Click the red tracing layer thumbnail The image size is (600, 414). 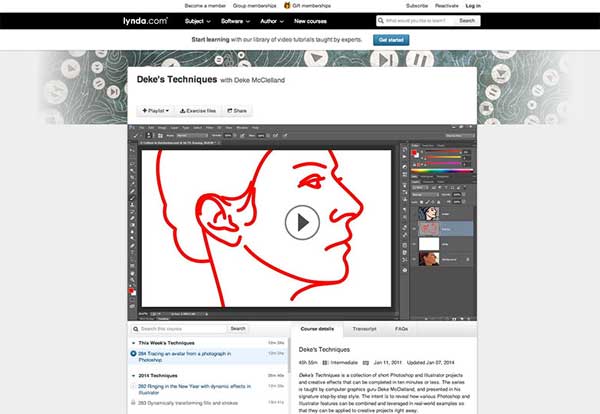[x=428, y=229]
